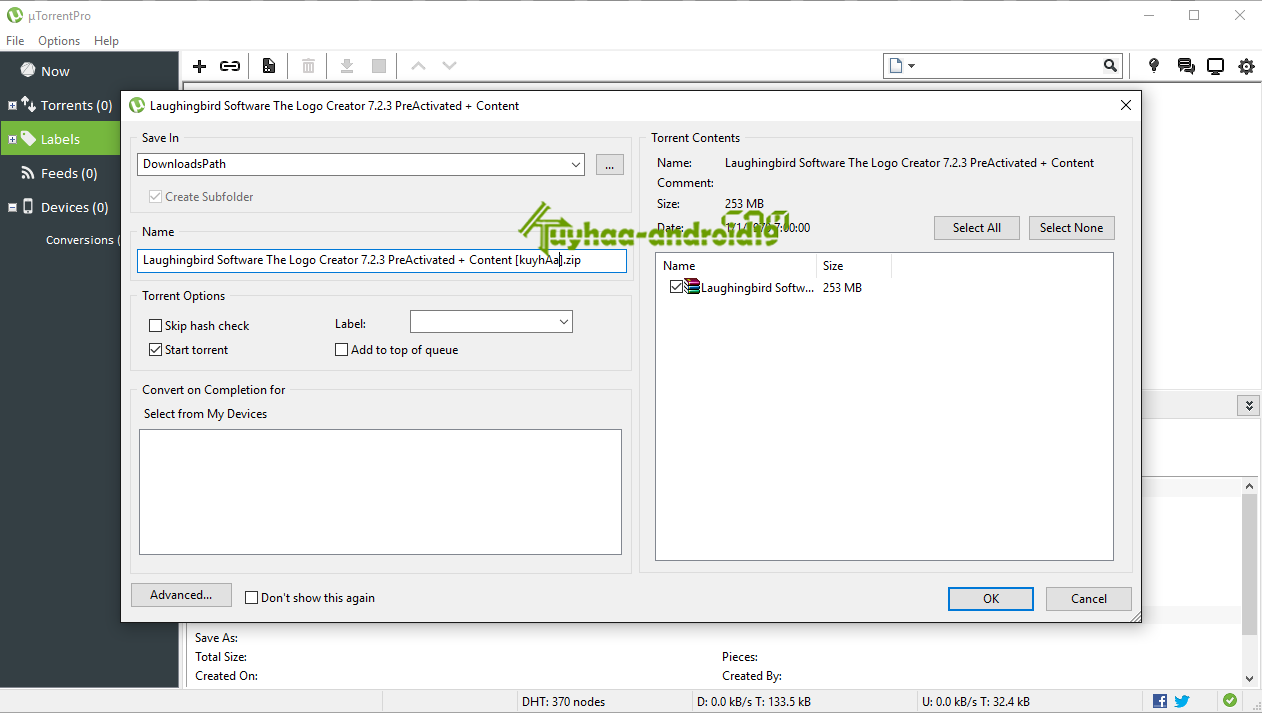Click the Add Torrent plus icon

tap(199, 66)
